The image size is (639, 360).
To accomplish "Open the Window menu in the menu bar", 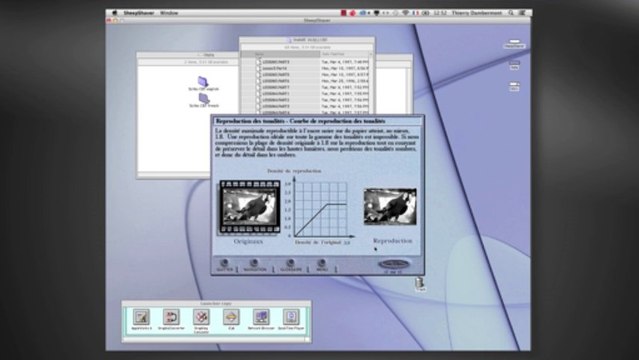I will [x=169, y=13].
